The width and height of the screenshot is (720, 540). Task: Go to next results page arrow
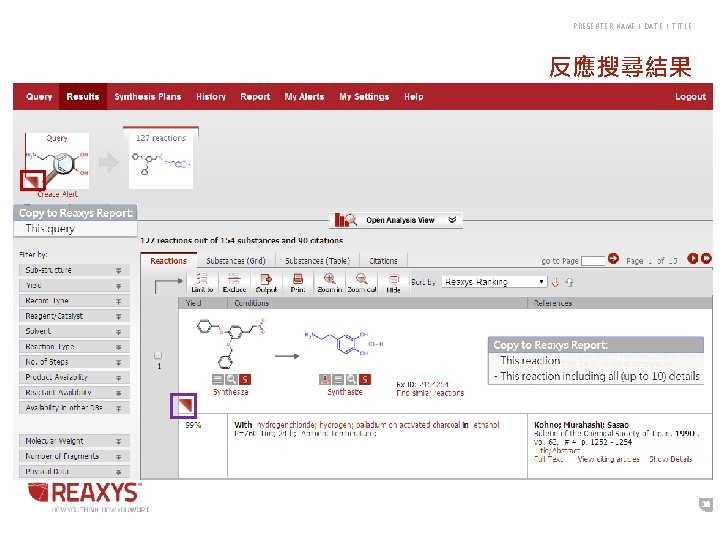pyautogui.click(x=692, y=259)
